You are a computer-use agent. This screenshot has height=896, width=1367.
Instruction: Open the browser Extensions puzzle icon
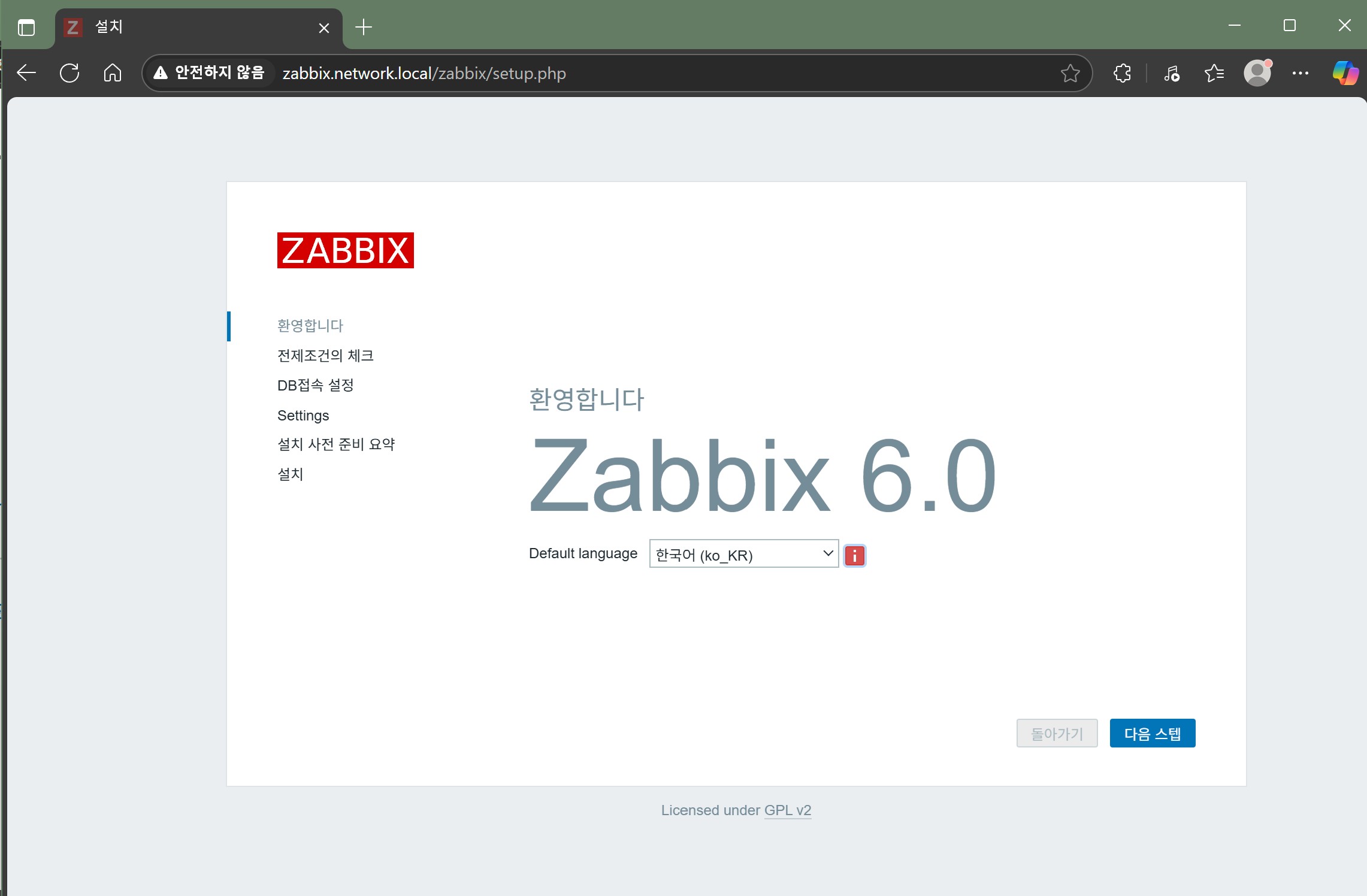[x=1122, y=73]
